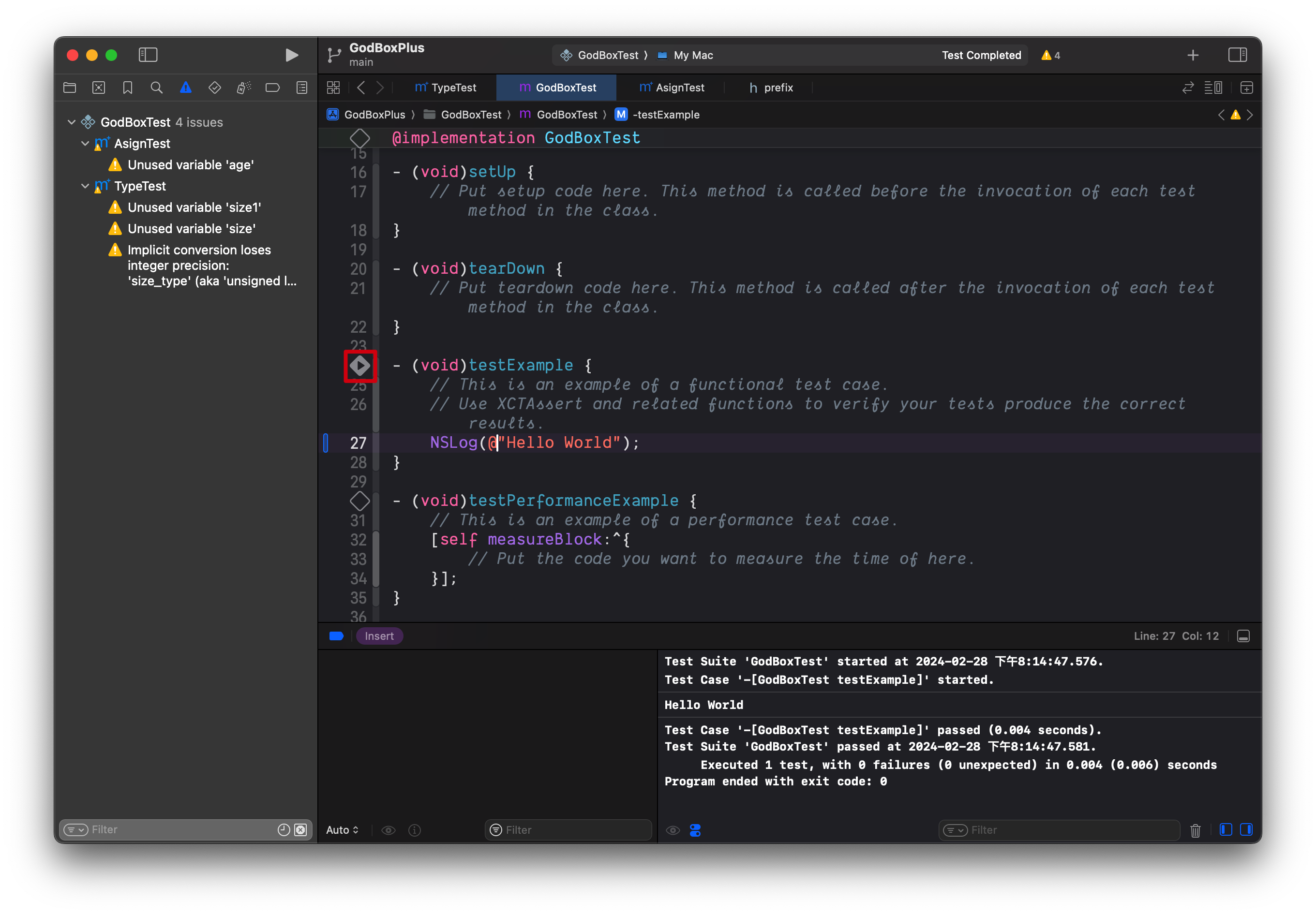
Task: Open the Issue navigator warning icon
Action: (186, 88)
